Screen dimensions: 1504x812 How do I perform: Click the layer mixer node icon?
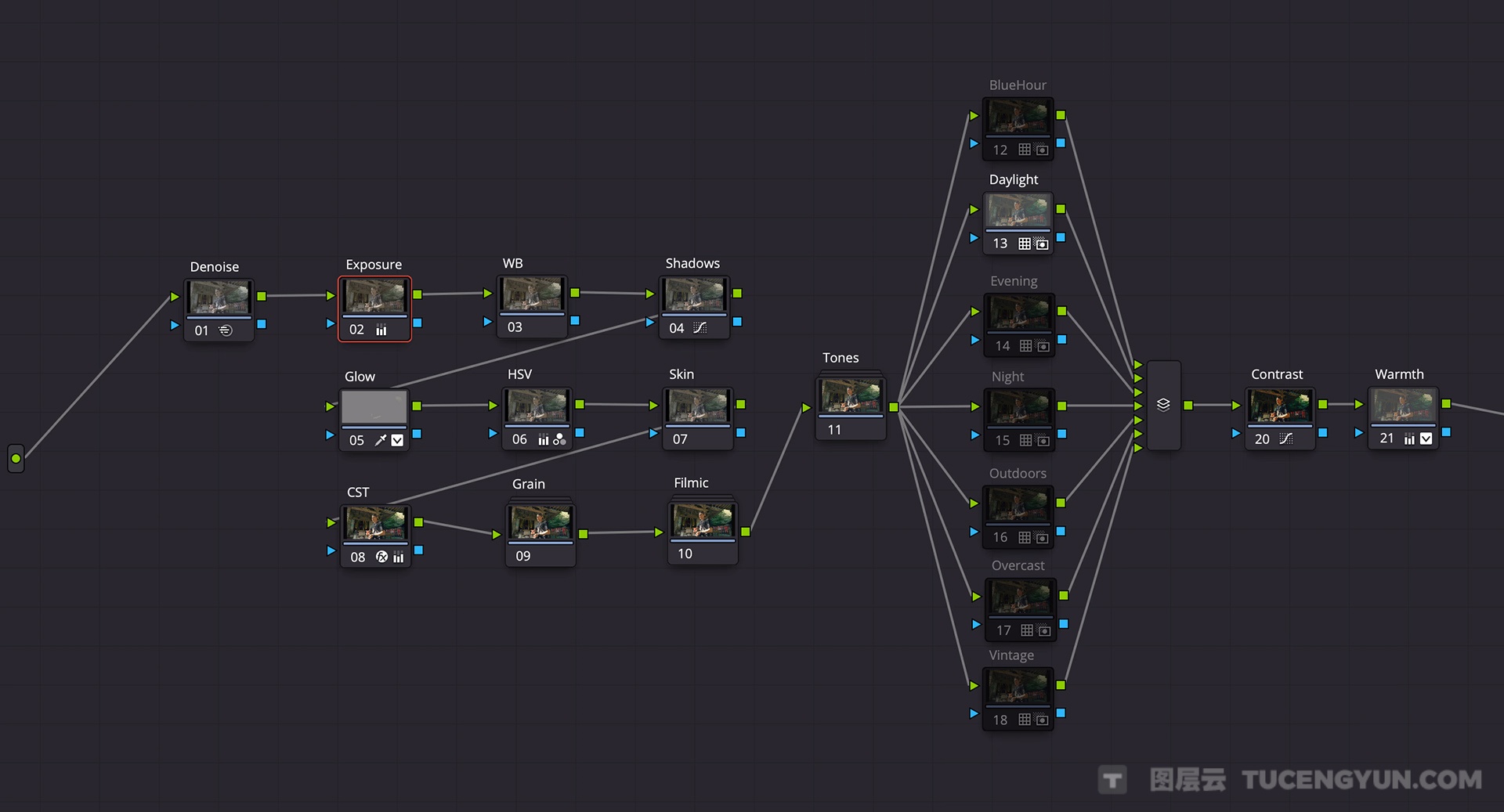[x=1163, y=405]
